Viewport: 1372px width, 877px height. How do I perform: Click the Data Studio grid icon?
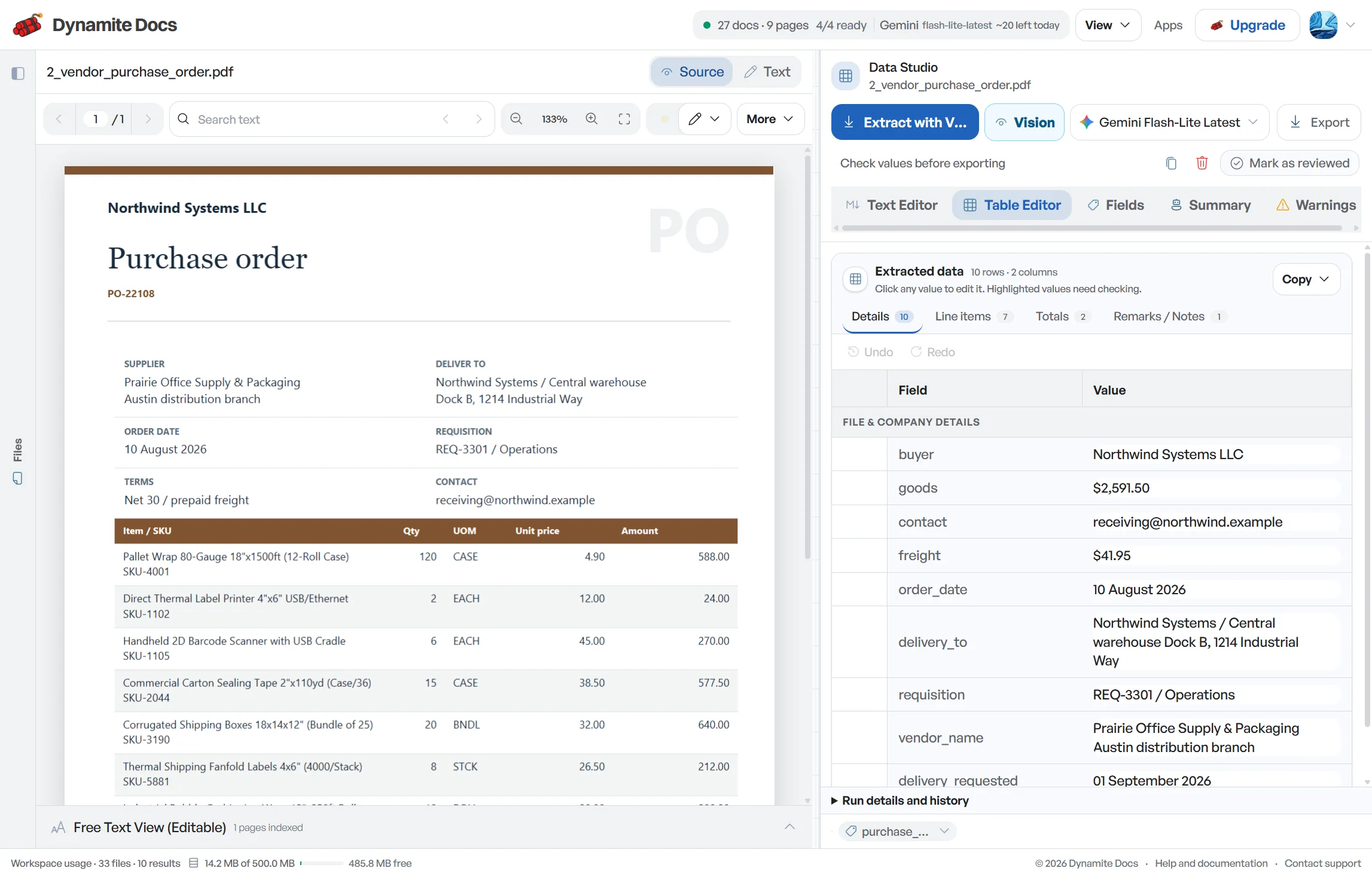(x=846, y=76)
